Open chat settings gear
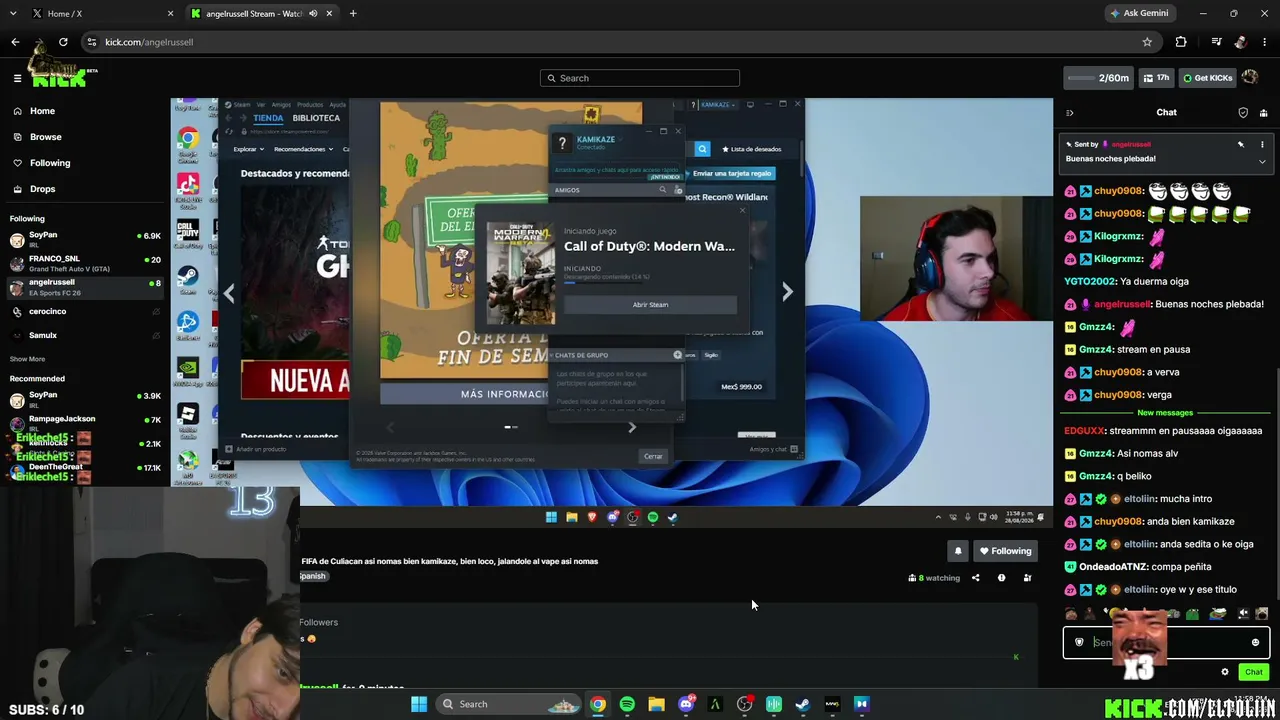Screen dimensions: 1280x720 1225,672
